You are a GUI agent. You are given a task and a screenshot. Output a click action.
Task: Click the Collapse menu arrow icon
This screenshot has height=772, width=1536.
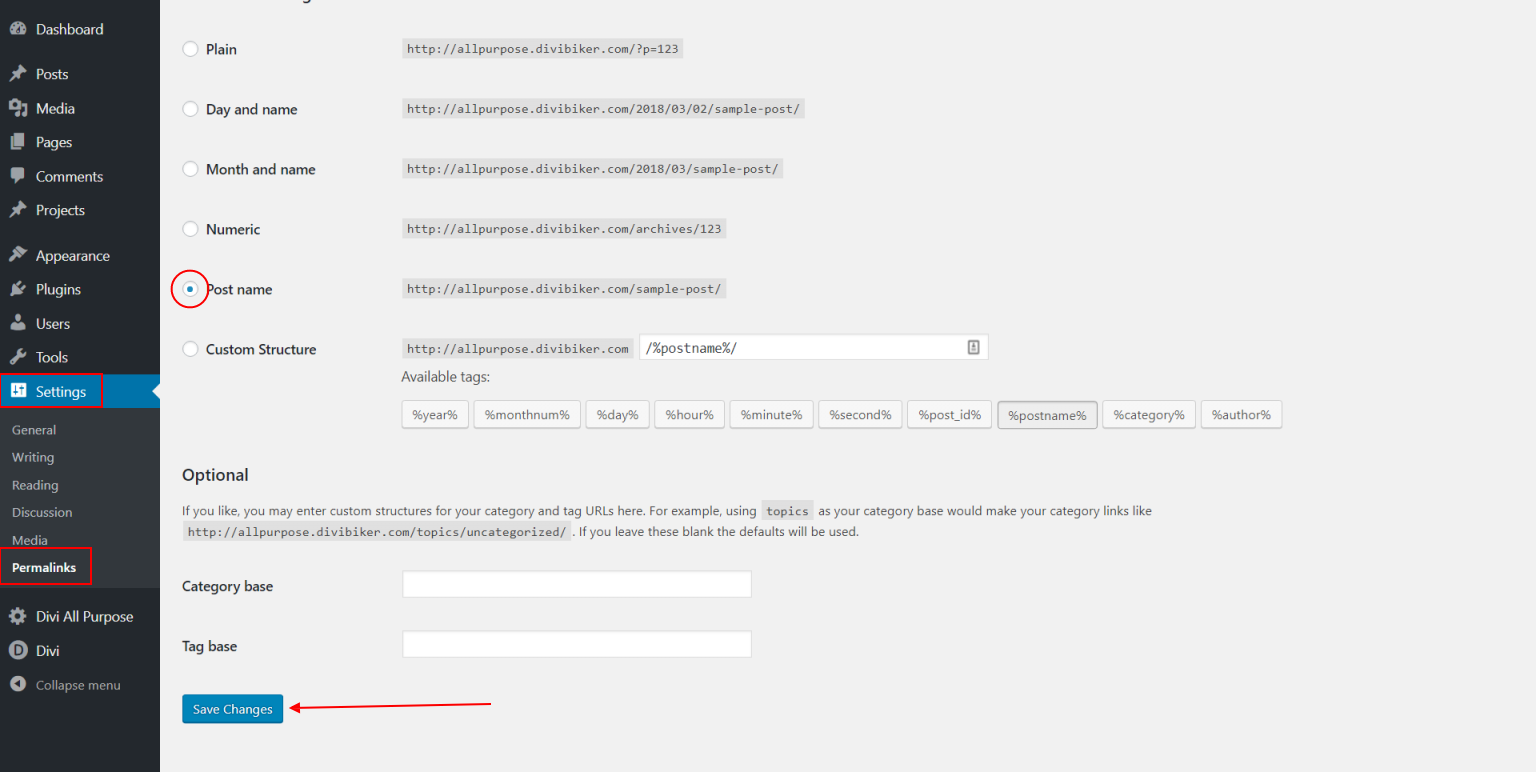point(18,685)
